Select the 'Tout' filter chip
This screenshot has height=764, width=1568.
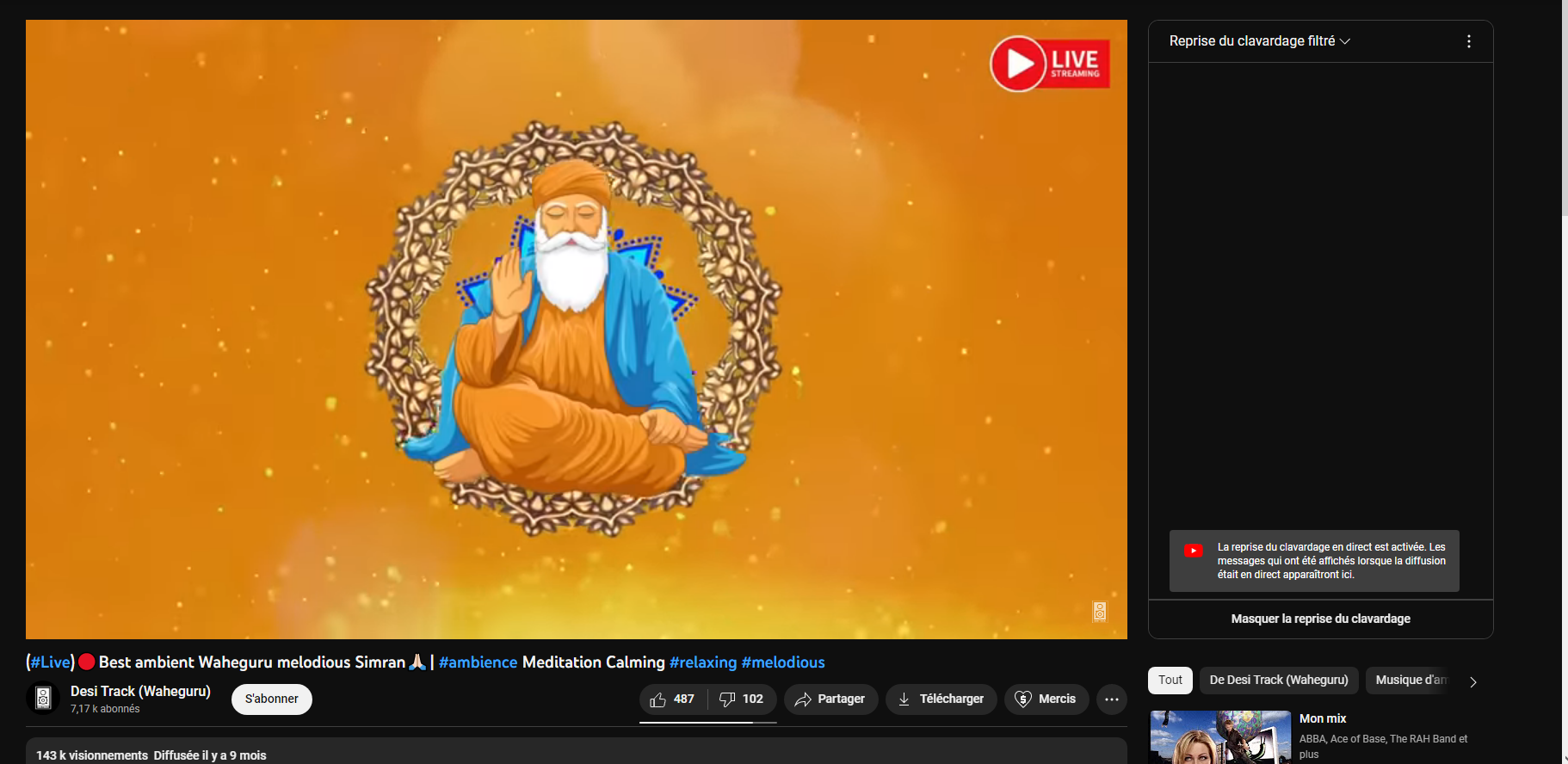coord(1170,680)
